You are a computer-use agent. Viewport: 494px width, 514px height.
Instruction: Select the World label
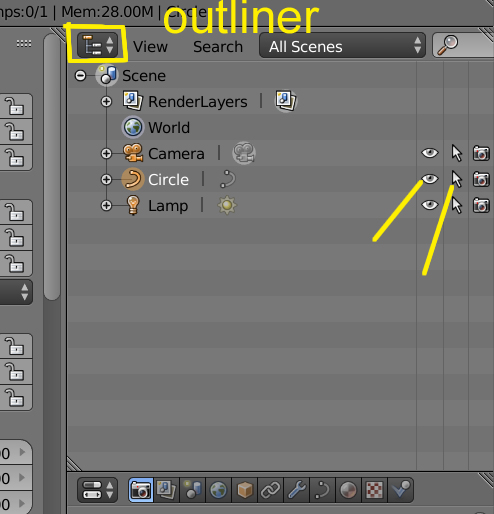[x=169, y=128]
